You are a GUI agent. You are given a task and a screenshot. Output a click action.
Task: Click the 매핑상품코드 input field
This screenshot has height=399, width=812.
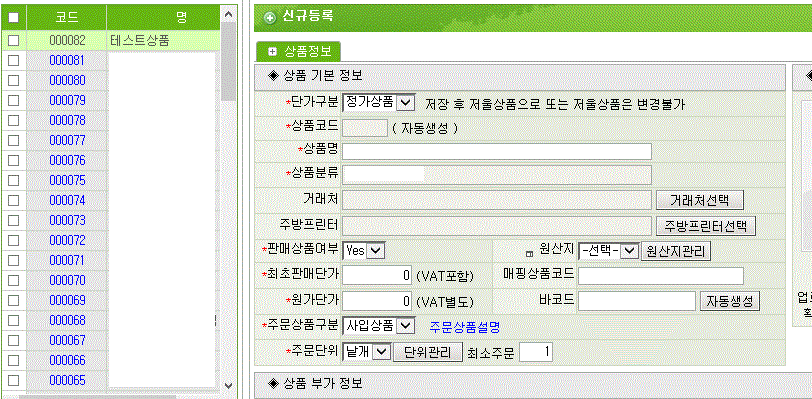tap(661, 276)
